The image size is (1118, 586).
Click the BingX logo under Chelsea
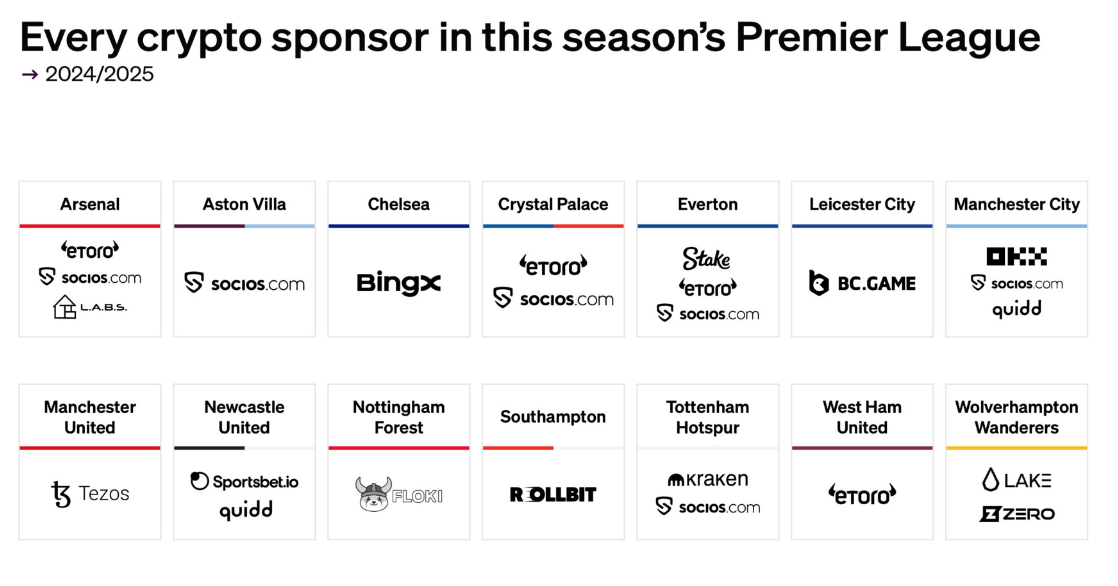pyautogui.click(x=399, y=284)
